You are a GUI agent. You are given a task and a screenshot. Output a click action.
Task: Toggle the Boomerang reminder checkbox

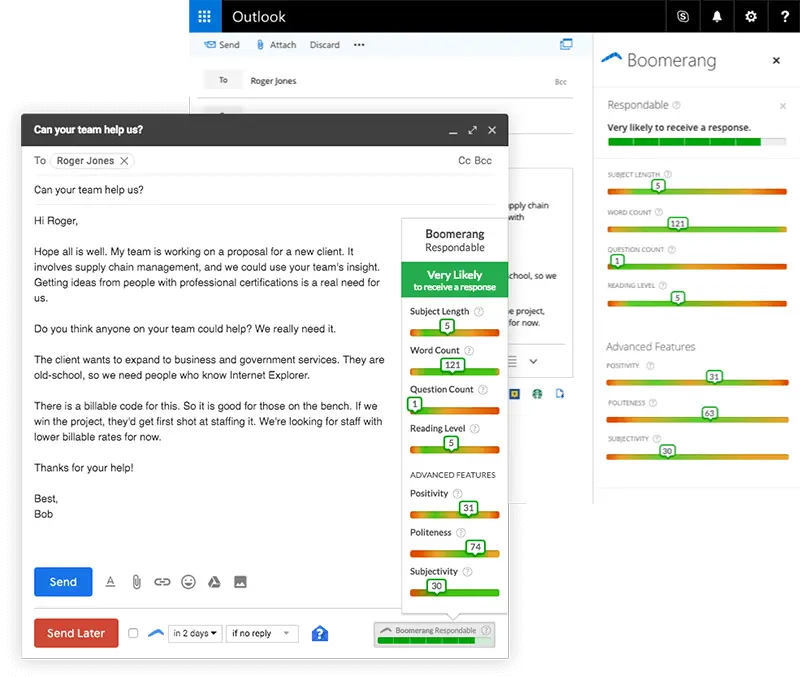coord(133,633)
